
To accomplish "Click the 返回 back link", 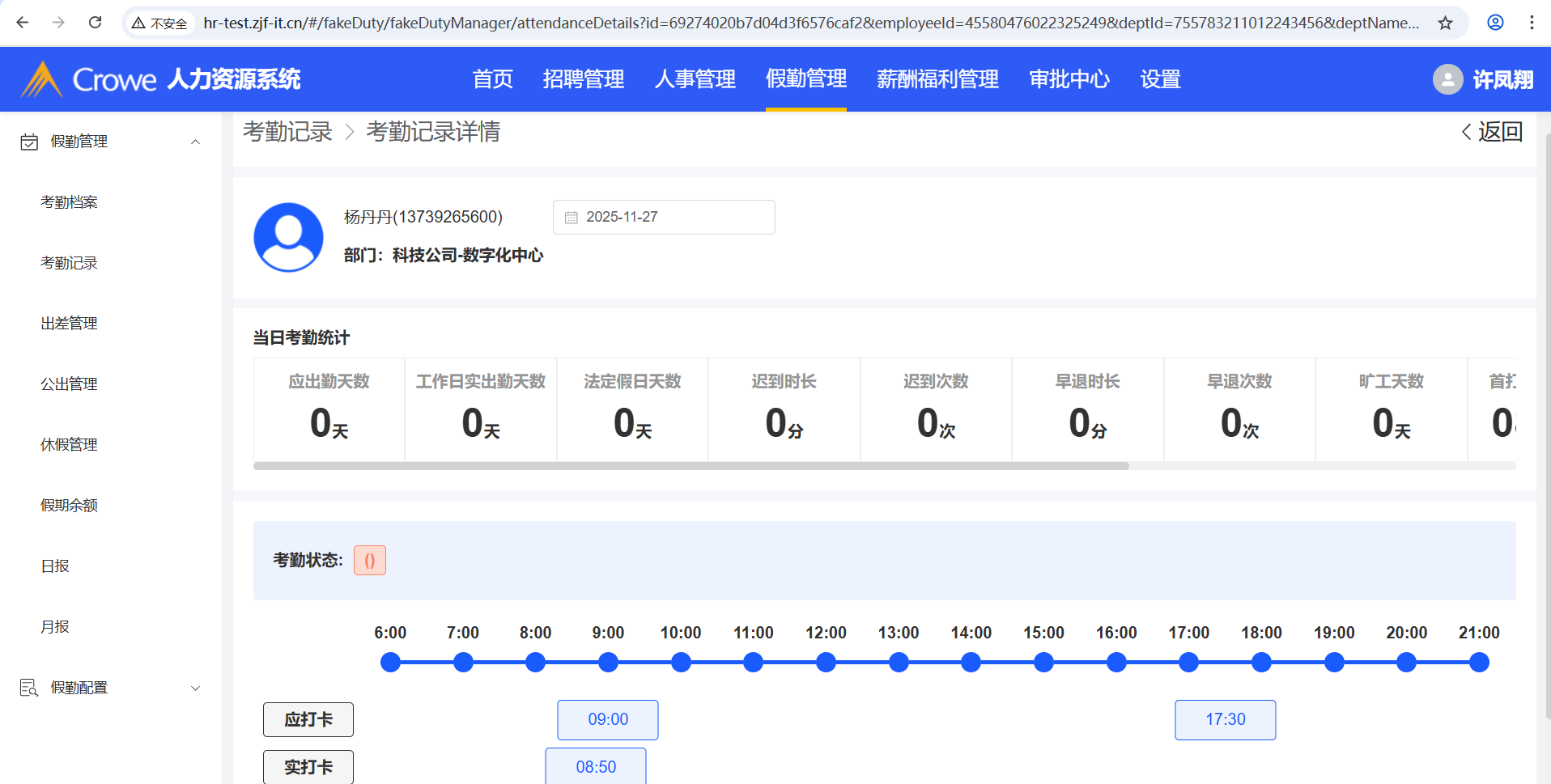I will click(1492, 132).
